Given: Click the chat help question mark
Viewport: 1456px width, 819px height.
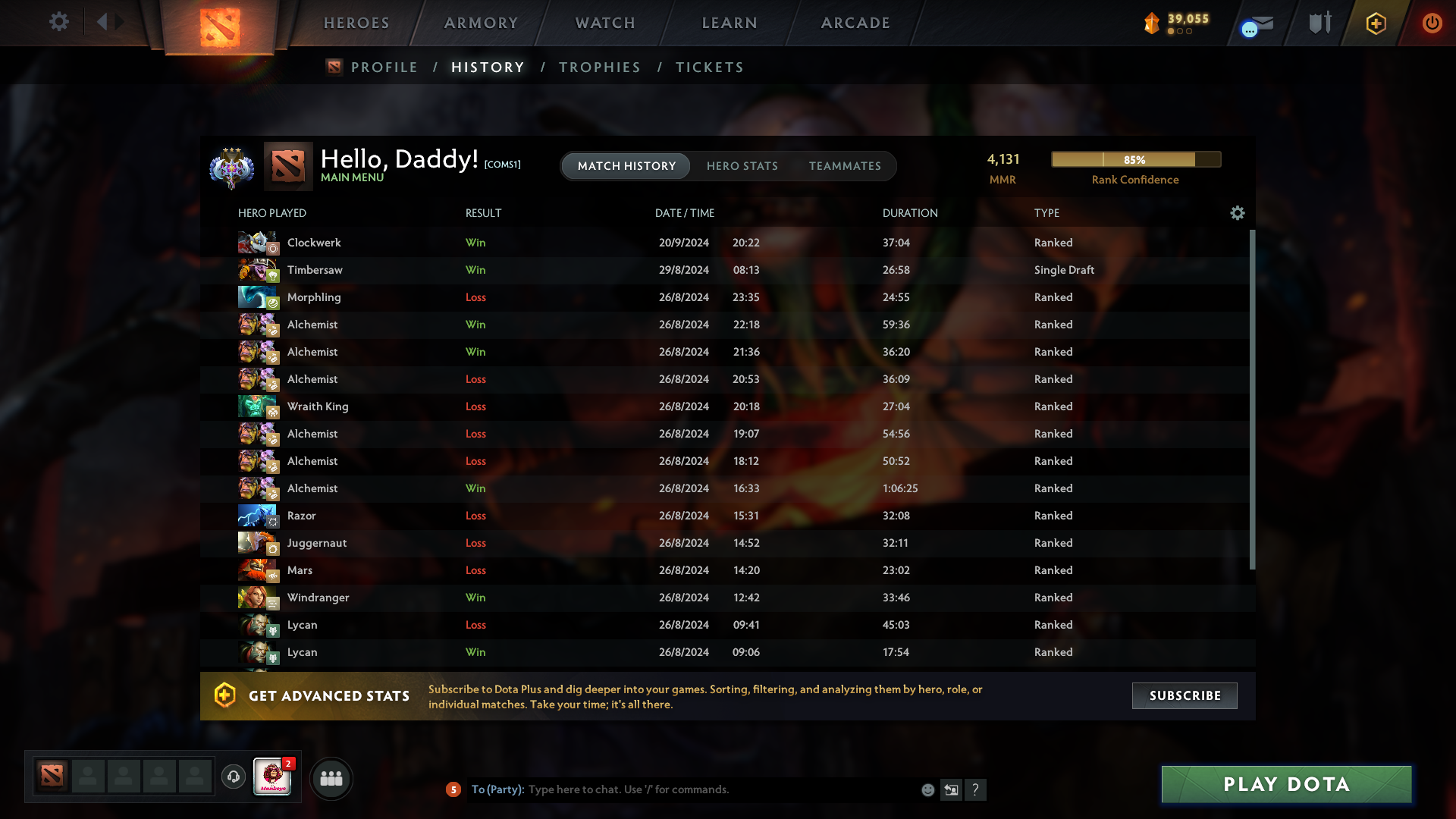Looking at the screenshot, I should [975, 790].
